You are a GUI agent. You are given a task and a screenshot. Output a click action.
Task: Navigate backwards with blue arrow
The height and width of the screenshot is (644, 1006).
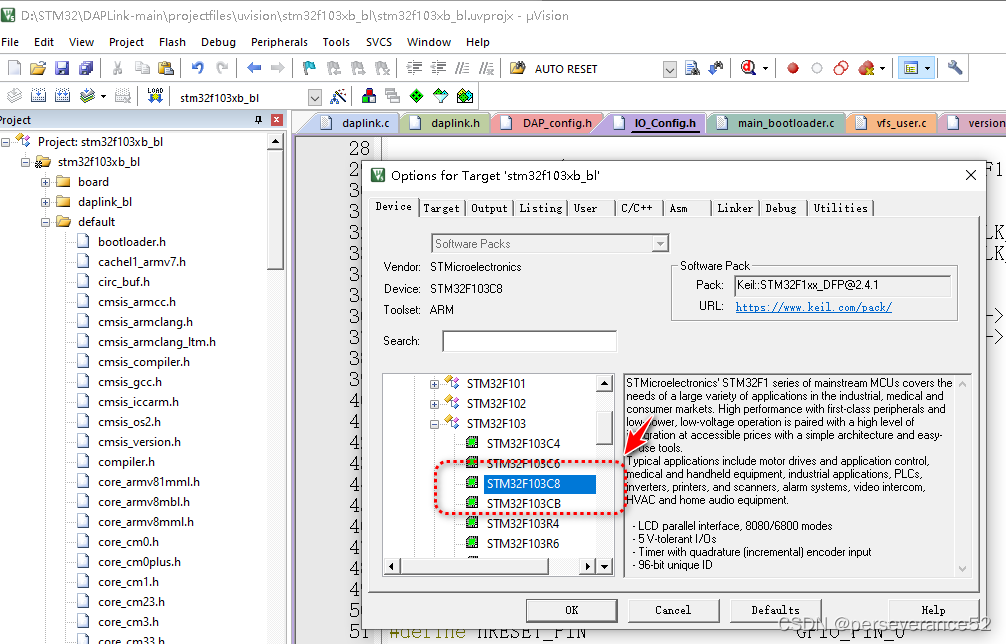(254, 68)
